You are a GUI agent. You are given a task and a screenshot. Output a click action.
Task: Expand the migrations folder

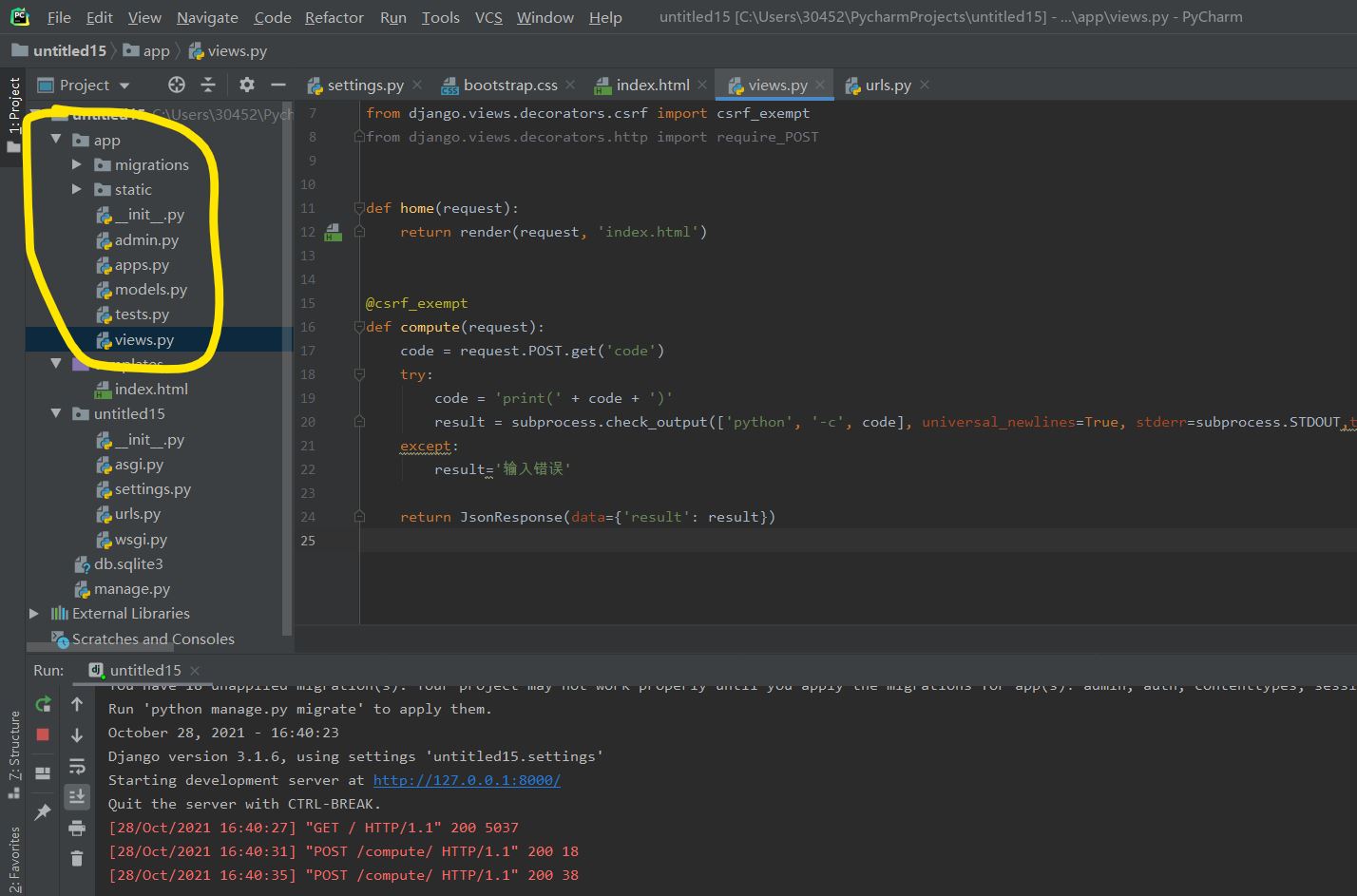click(x=77, y=164)
